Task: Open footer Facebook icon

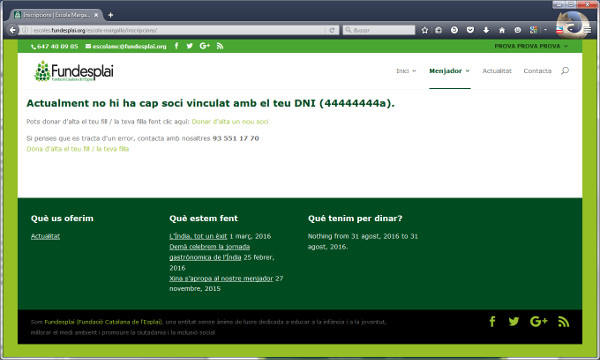Action: point(492,321)
